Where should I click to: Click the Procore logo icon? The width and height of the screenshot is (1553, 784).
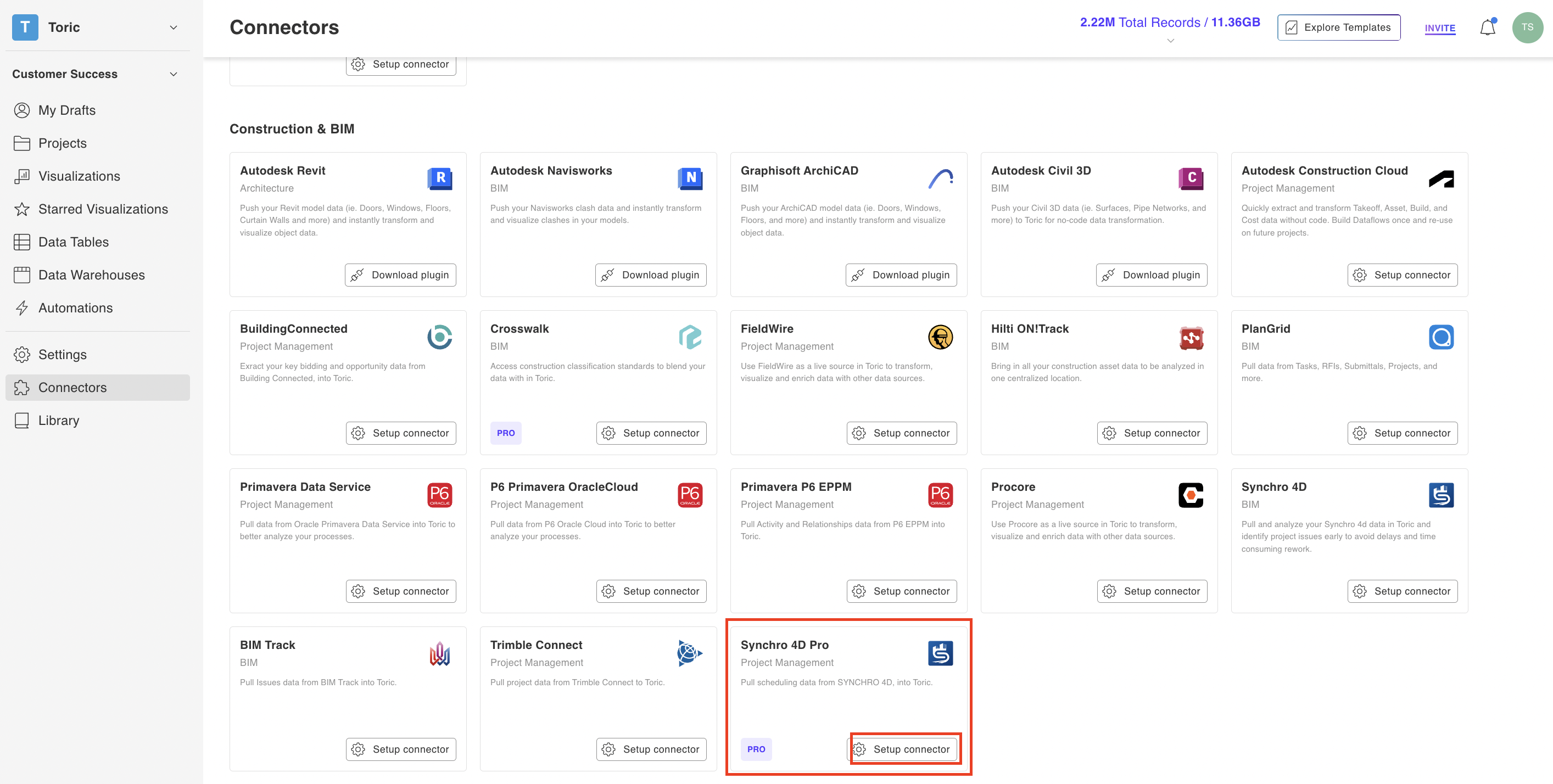(1191, 495)
